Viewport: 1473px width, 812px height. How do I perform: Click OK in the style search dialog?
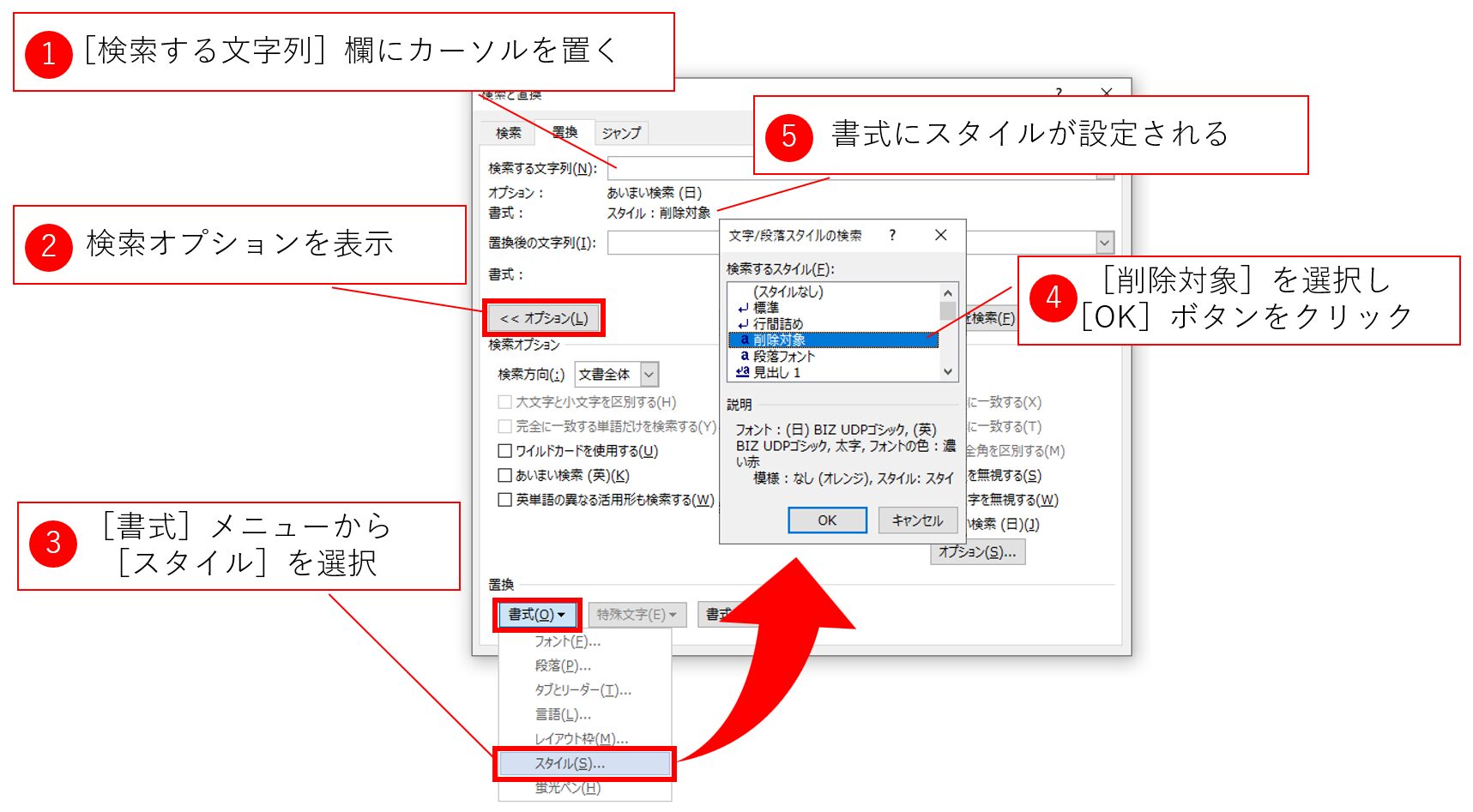(827, 520)
